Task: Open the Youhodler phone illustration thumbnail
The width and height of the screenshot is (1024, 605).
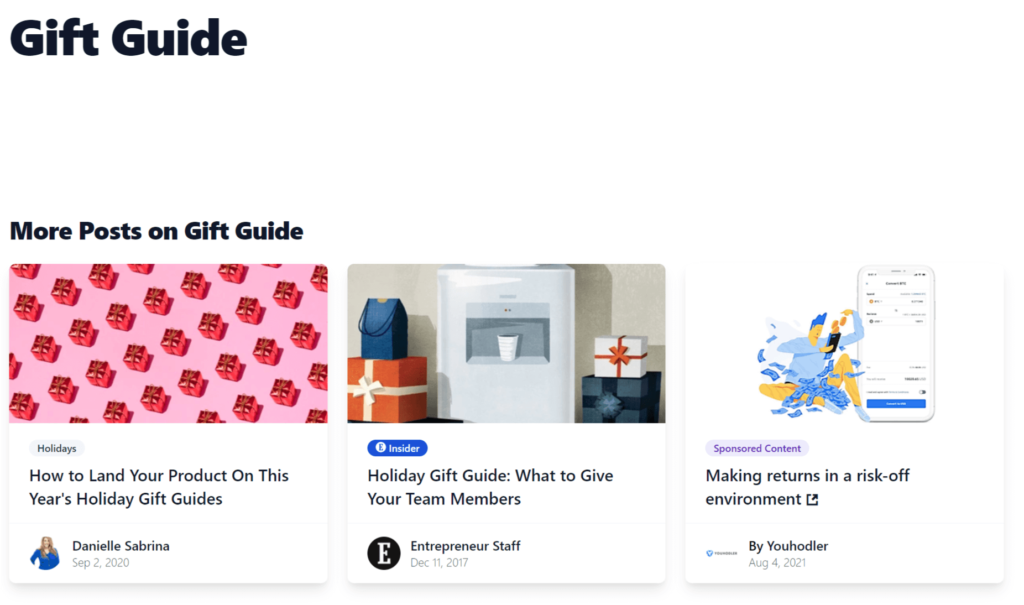Action: [x=844, y=343]
